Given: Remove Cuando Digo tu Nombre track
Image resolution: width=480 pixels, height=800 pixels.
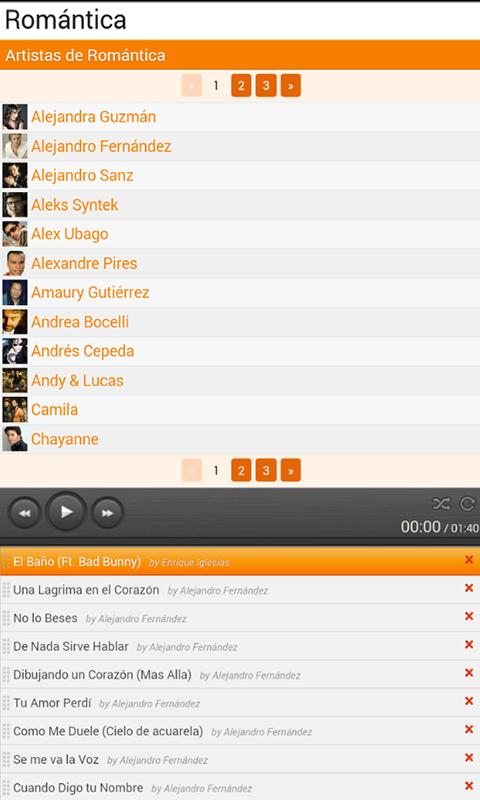Looking at the screenshot, I should [469, 786].
